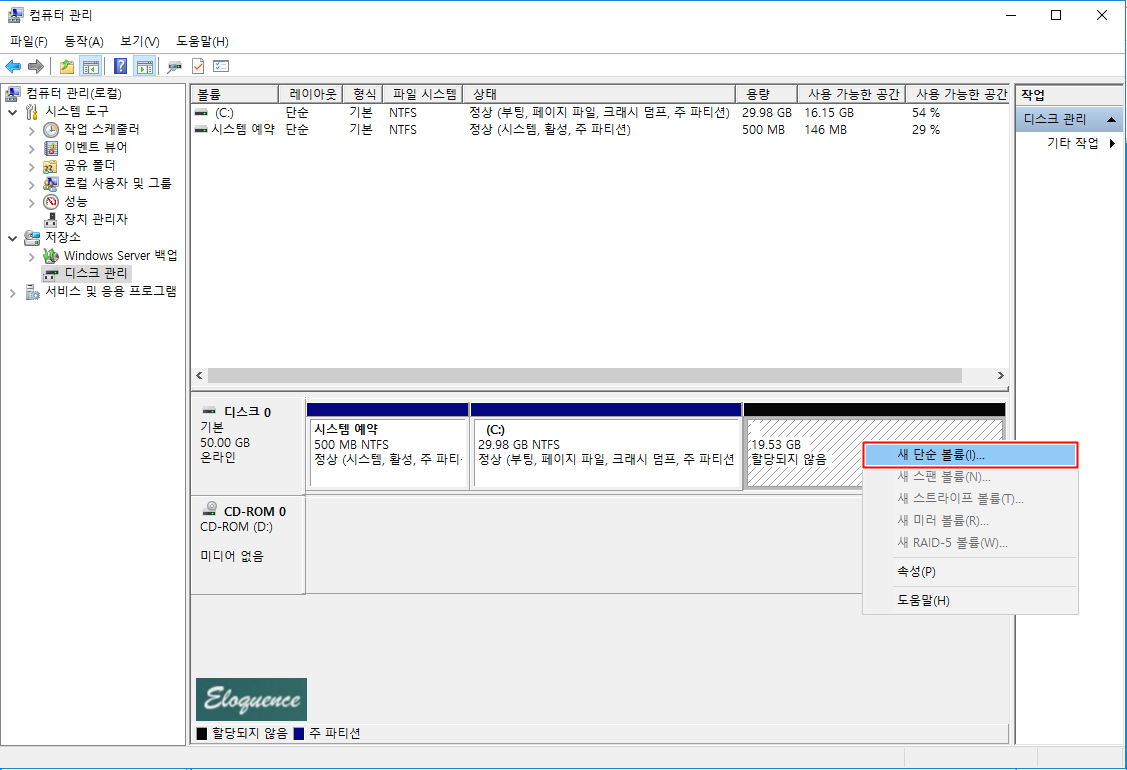
Task: Click the 저장소 storage icon in the tree
Action: click(x=32, y=237)
